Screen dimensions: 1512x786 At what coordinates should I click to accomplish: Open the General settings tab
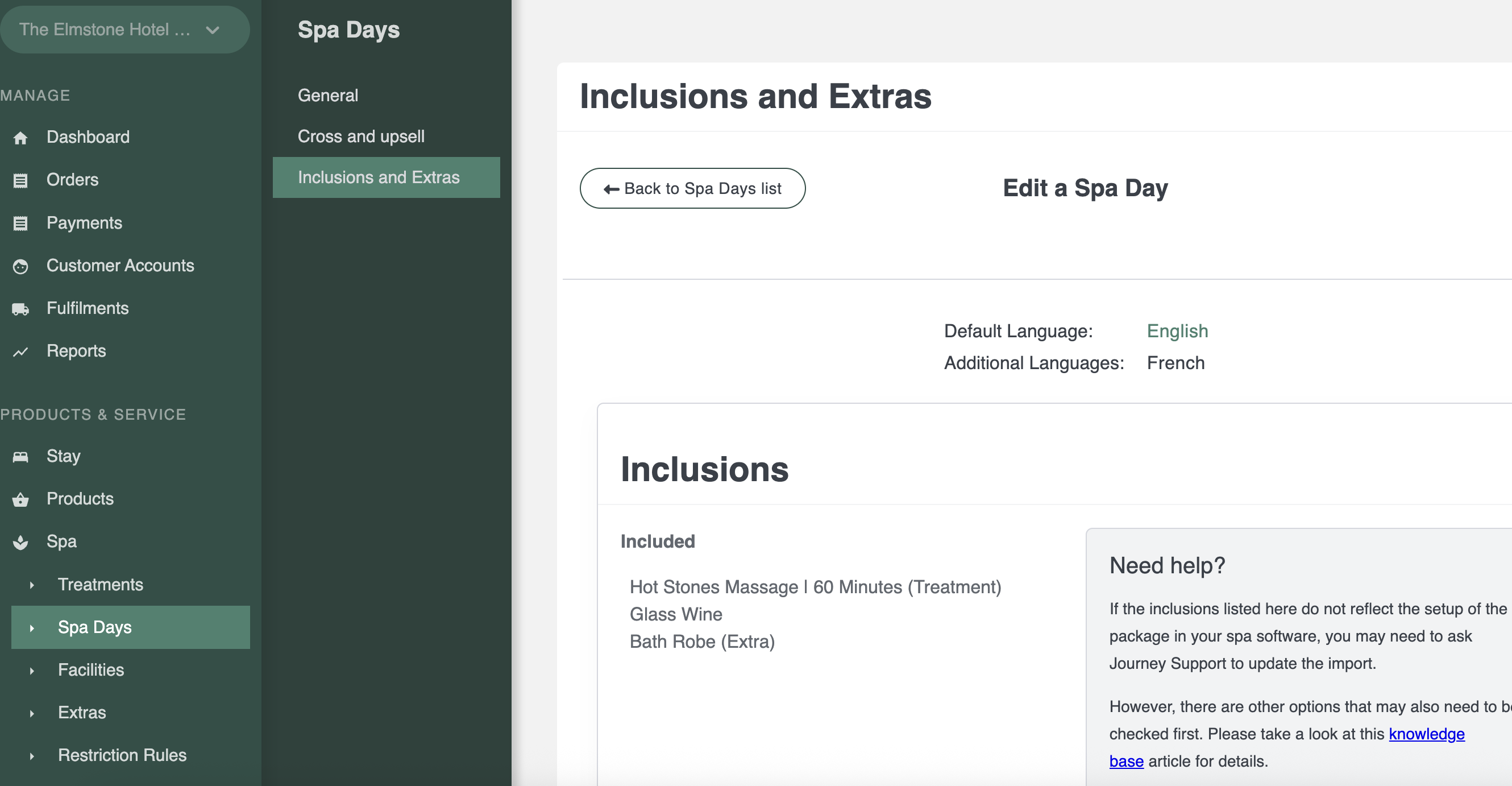point(327,95)
